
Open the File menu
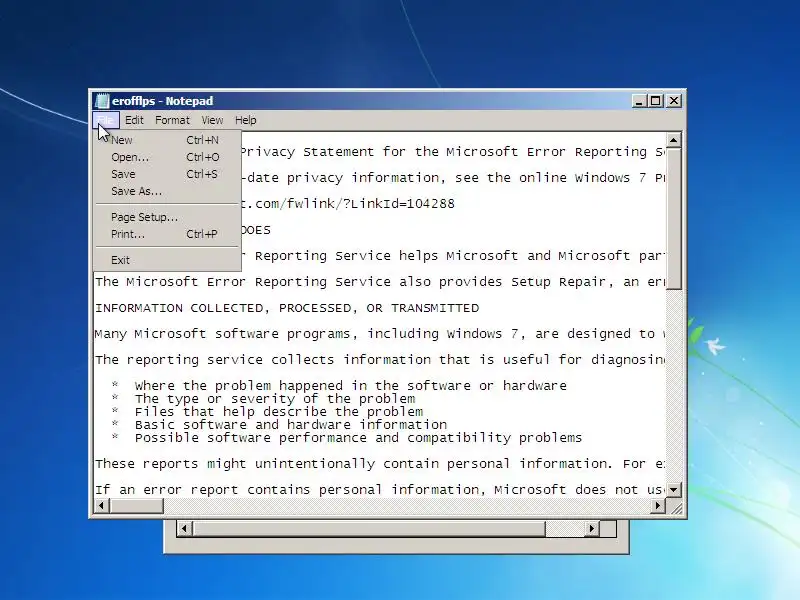point(106,120)
